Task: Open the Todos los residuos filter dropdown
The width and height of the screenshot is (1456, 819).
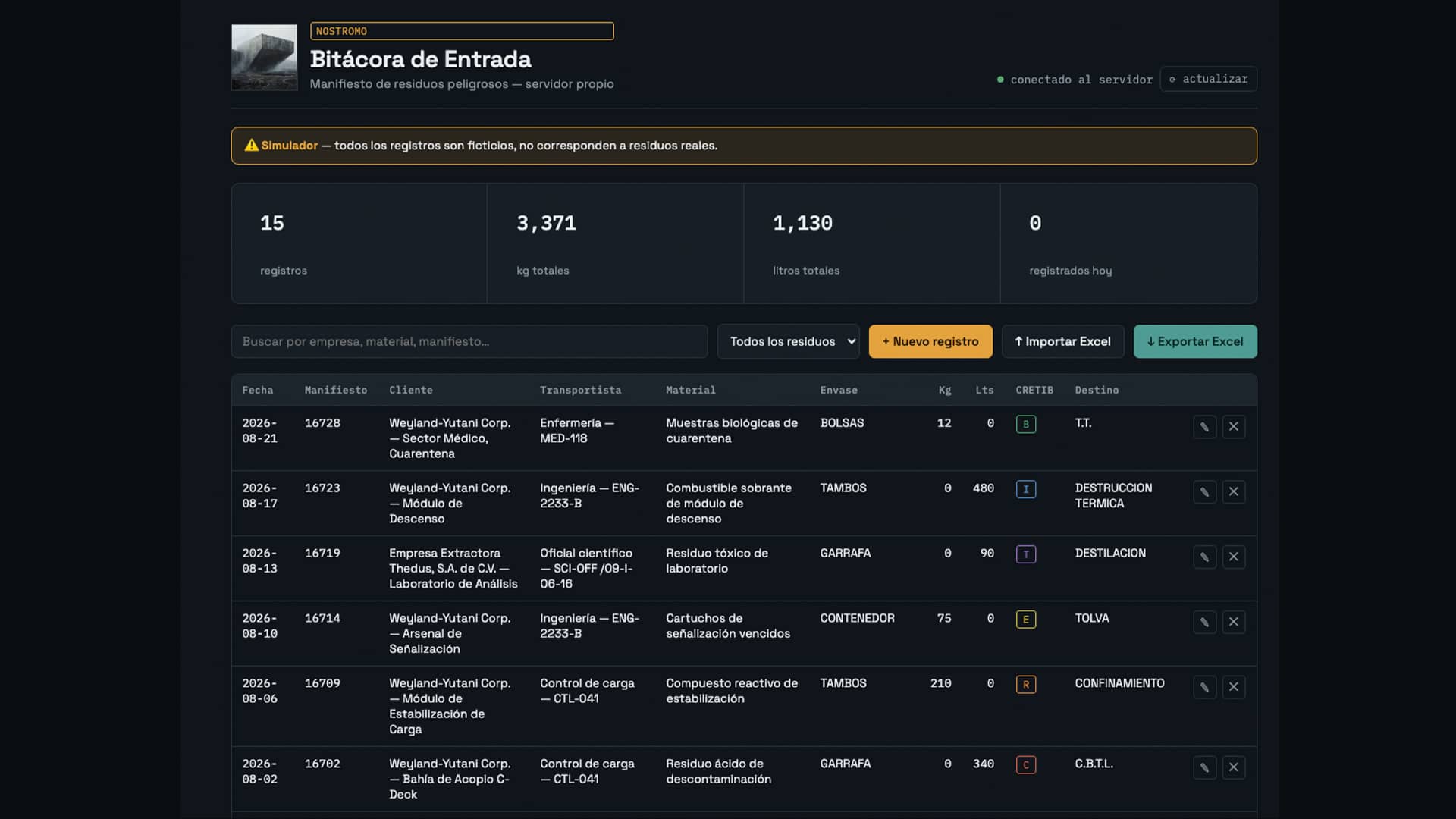Action: click(x=788, y=342)
